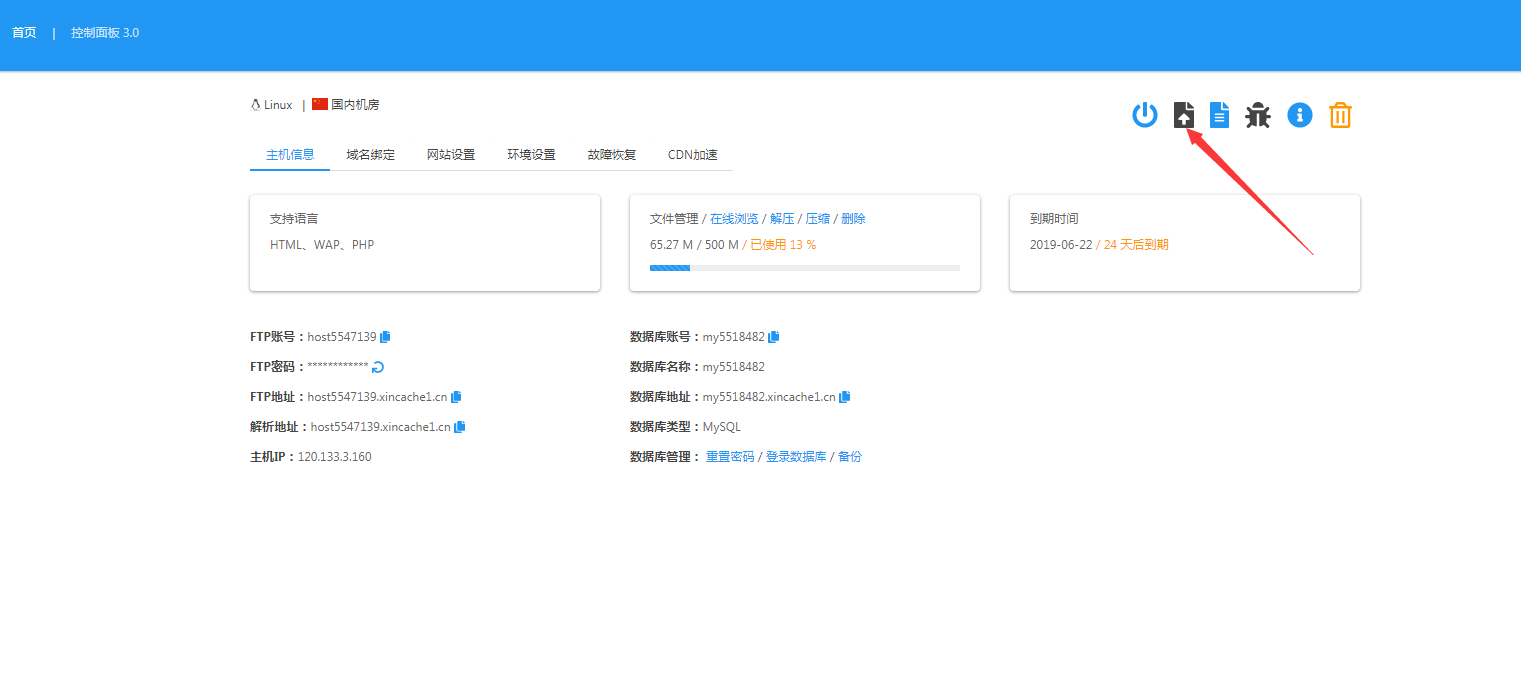1521x679 pixels.
Task: Click the 解压 link
Action: click(782, 218)
